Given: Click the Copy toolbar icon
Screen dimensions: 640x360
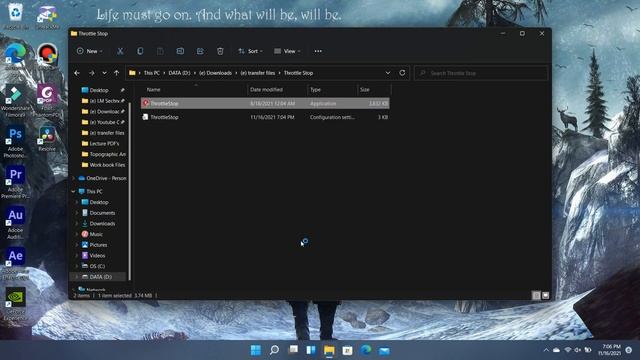Looking at the screenshot, I should [x=140, y=51].
